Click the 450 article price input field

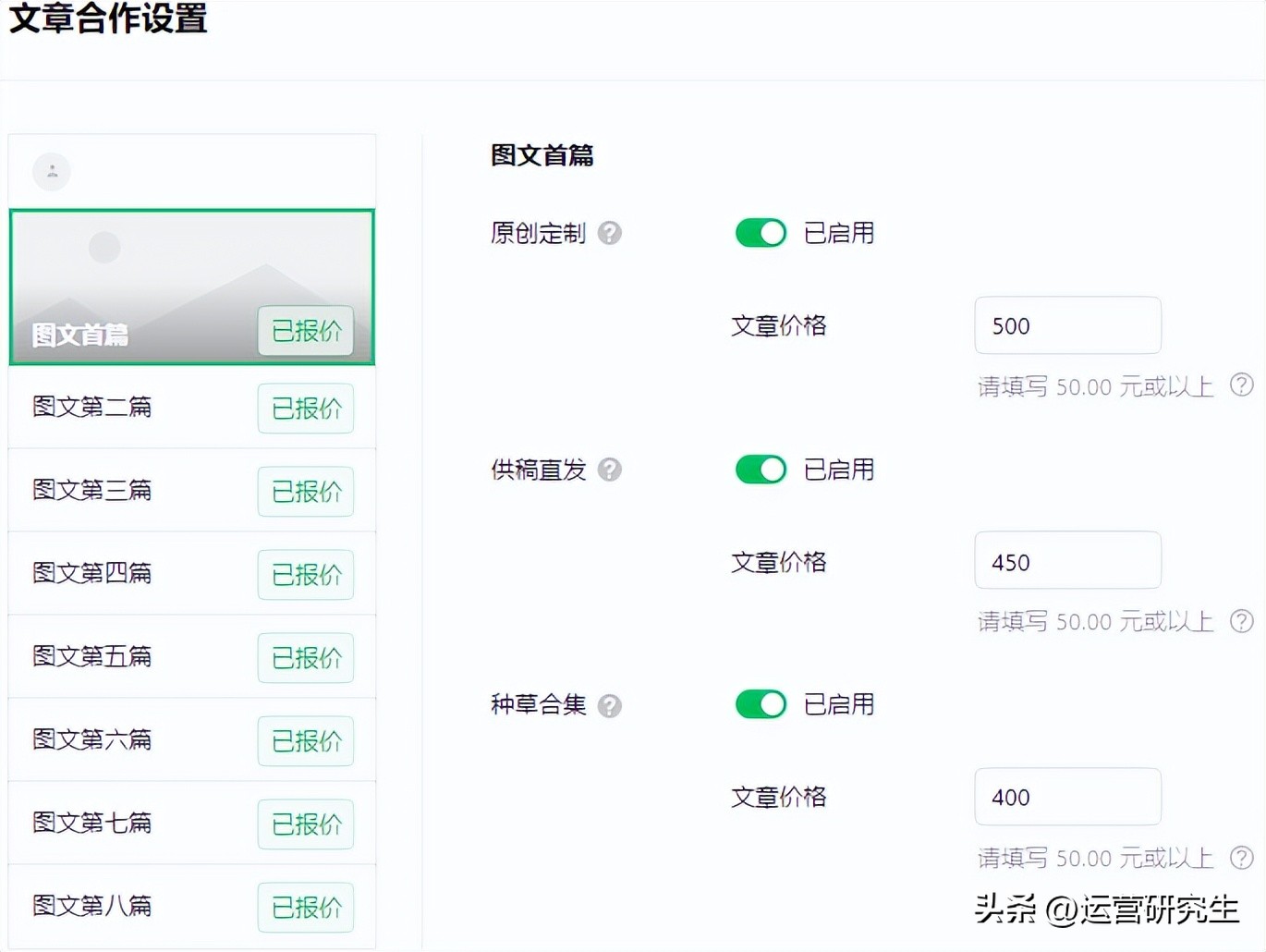(x=1067, y=561)
